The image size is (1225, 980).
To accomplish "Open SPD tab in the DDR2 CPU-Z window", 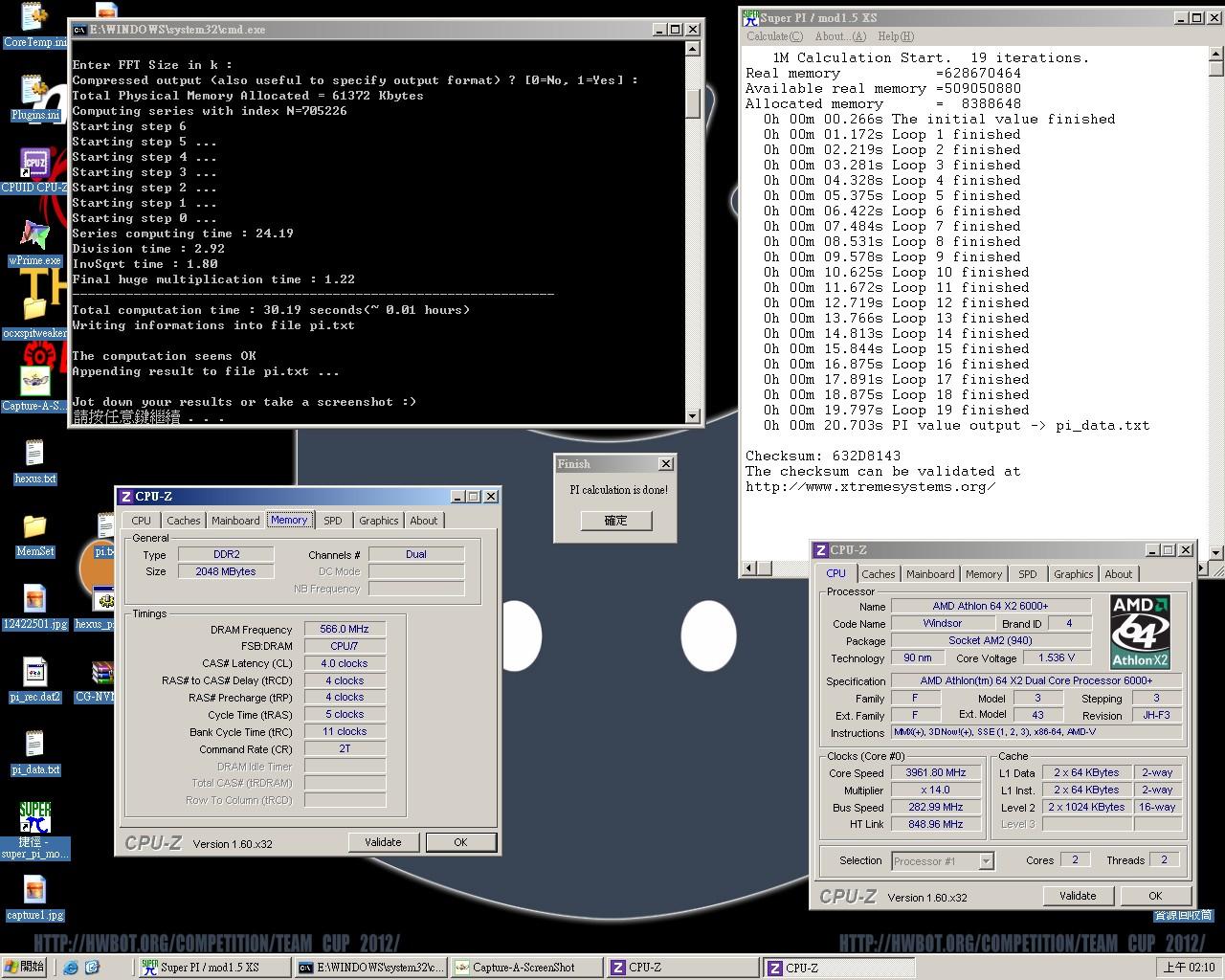I will click(332, 521).
